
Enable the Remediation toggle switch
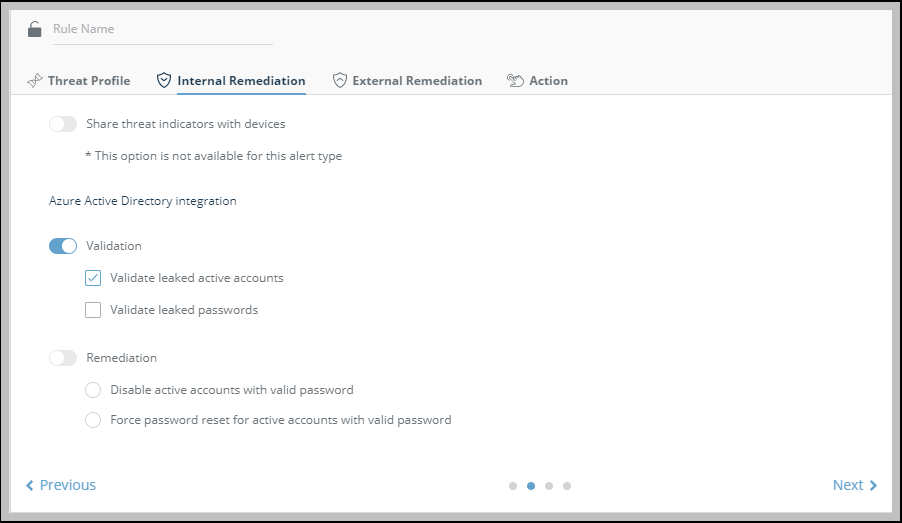(63, 358)
